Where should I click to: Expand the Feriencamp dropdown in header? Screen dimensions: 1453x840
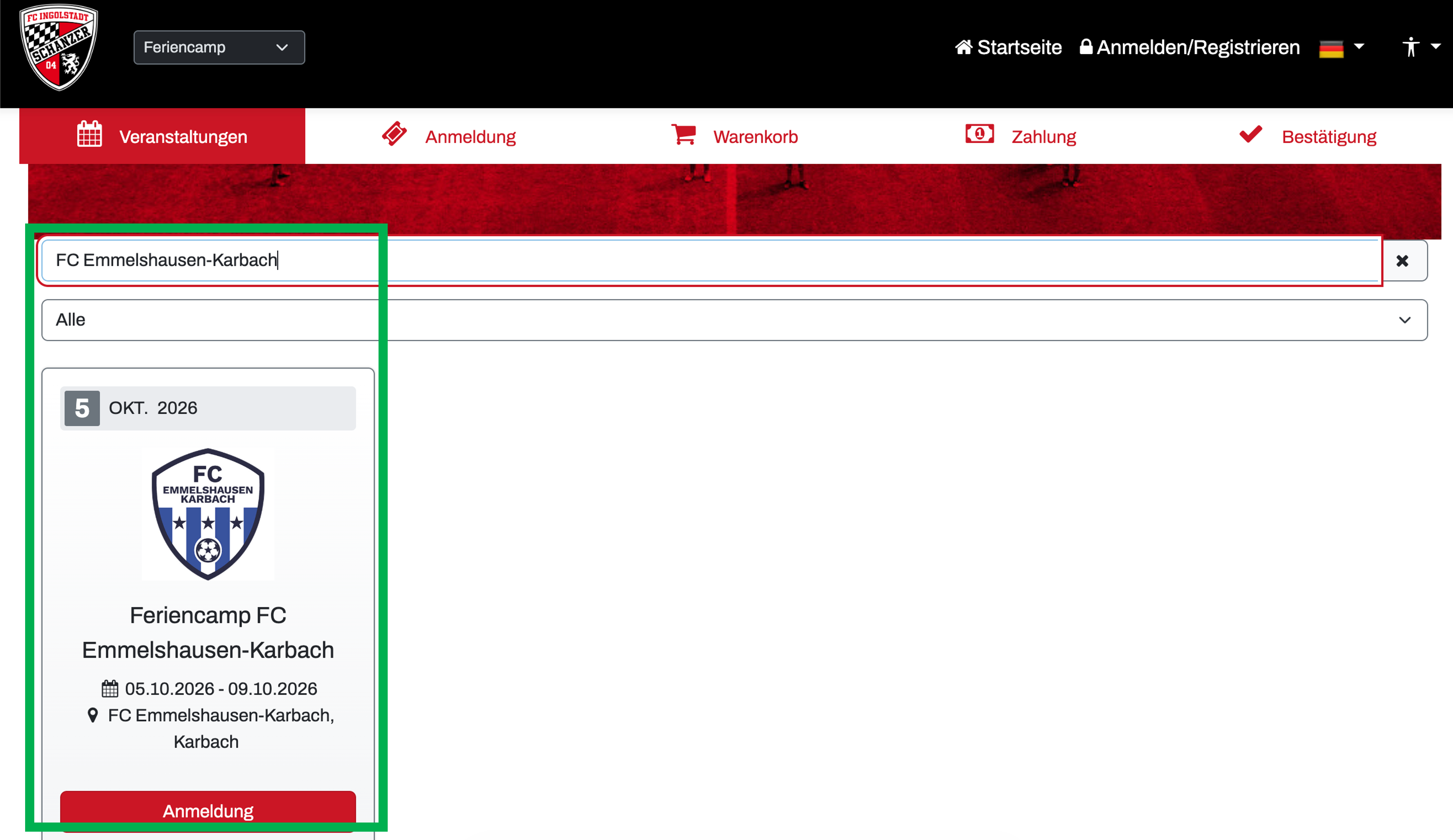tap(219, 47)
